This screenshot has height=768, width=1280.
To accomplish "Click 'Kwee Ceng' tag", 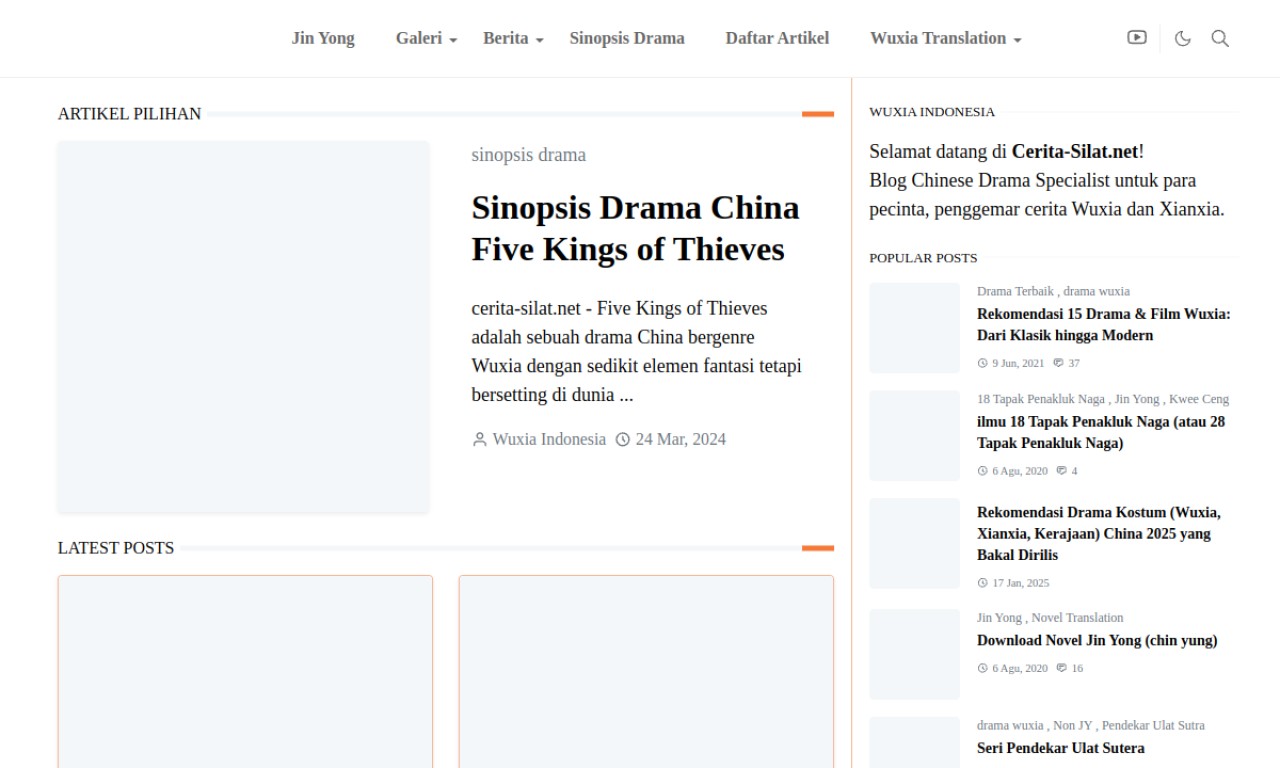I will (x=1199, y=399).
